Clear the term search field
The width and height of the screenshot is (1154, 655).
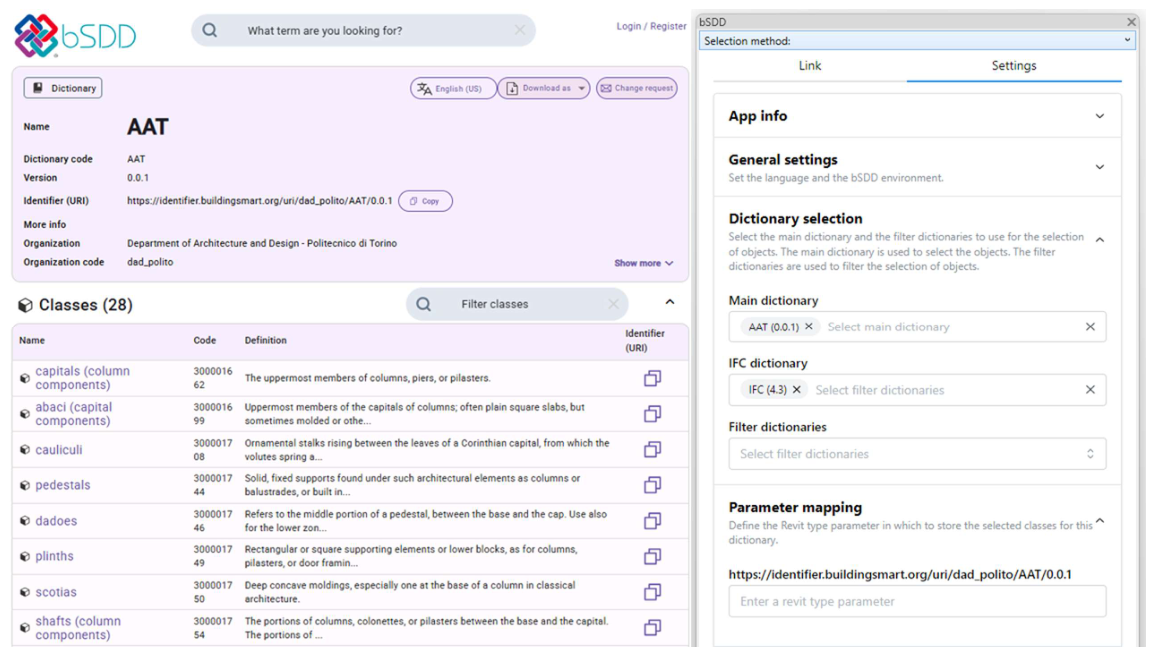[520, 30]
